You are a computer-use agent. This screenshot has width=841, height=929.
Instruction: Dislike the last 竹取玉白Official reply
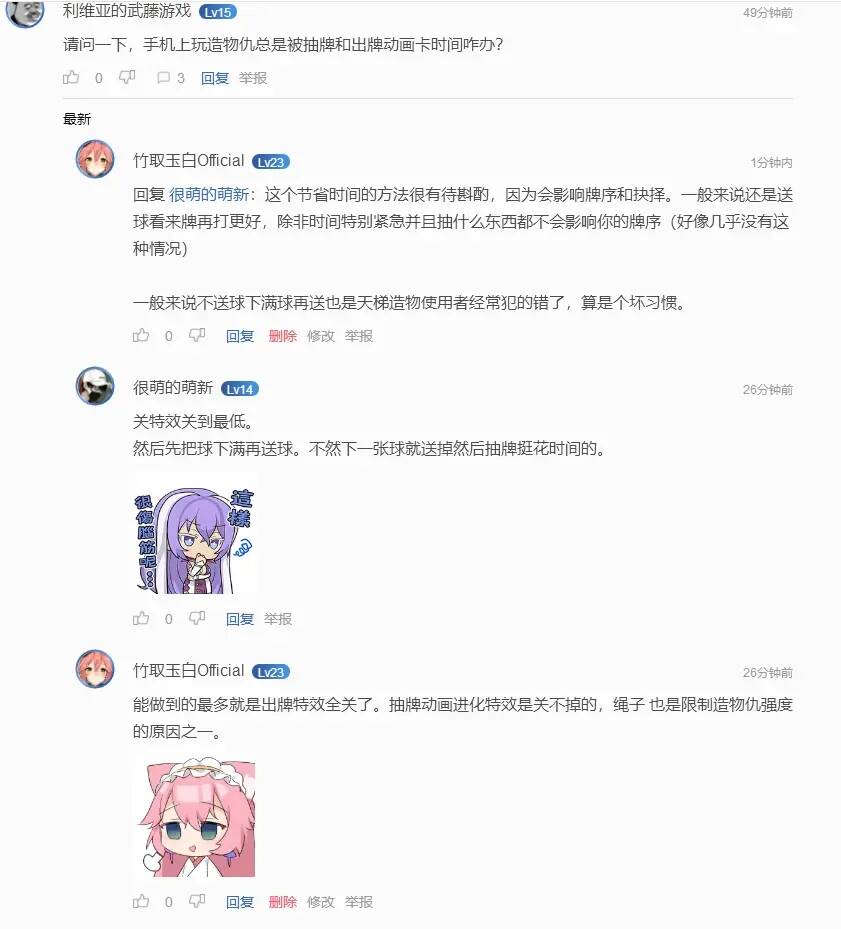coord(197,901)
